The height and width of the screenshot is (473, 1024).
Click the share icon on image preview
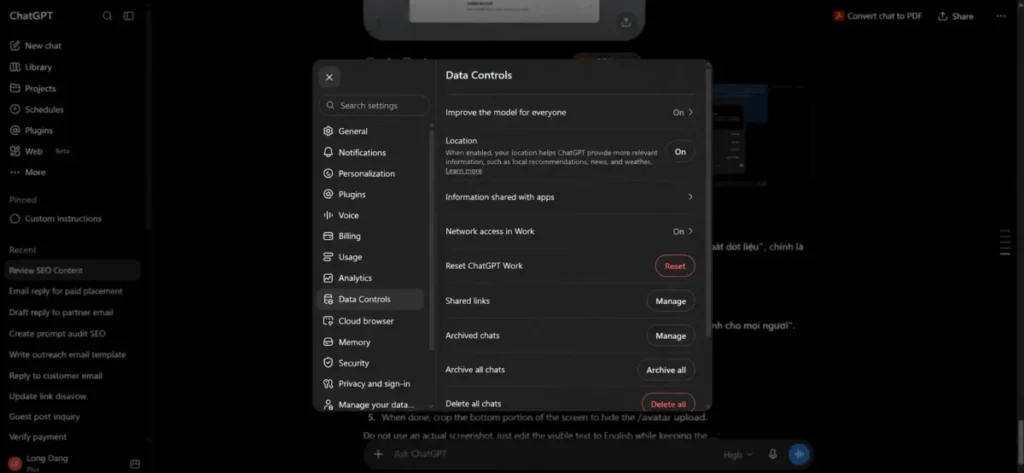(x=626, y=22)
